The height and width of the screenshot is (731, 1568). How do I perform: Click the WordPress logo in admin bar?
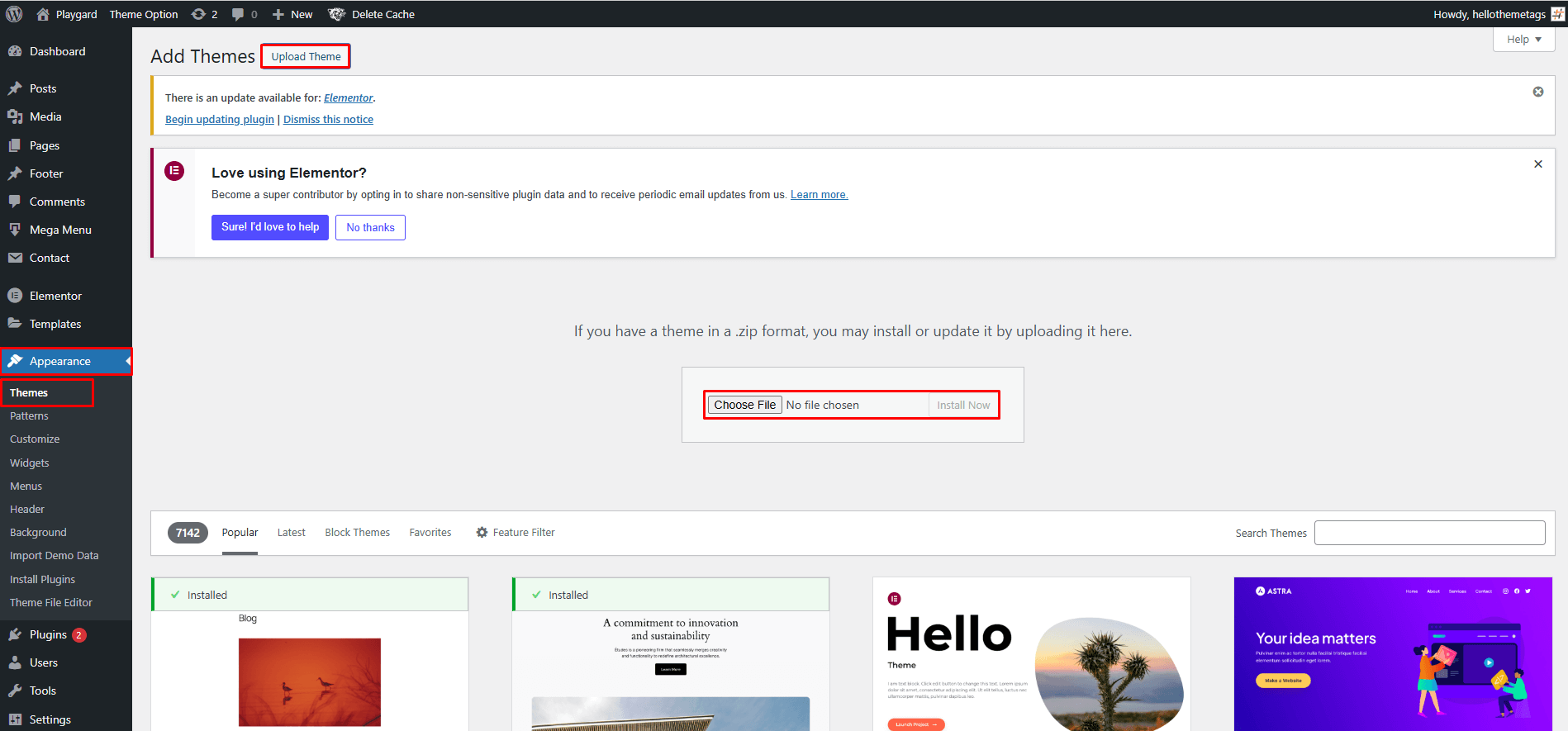14,14
